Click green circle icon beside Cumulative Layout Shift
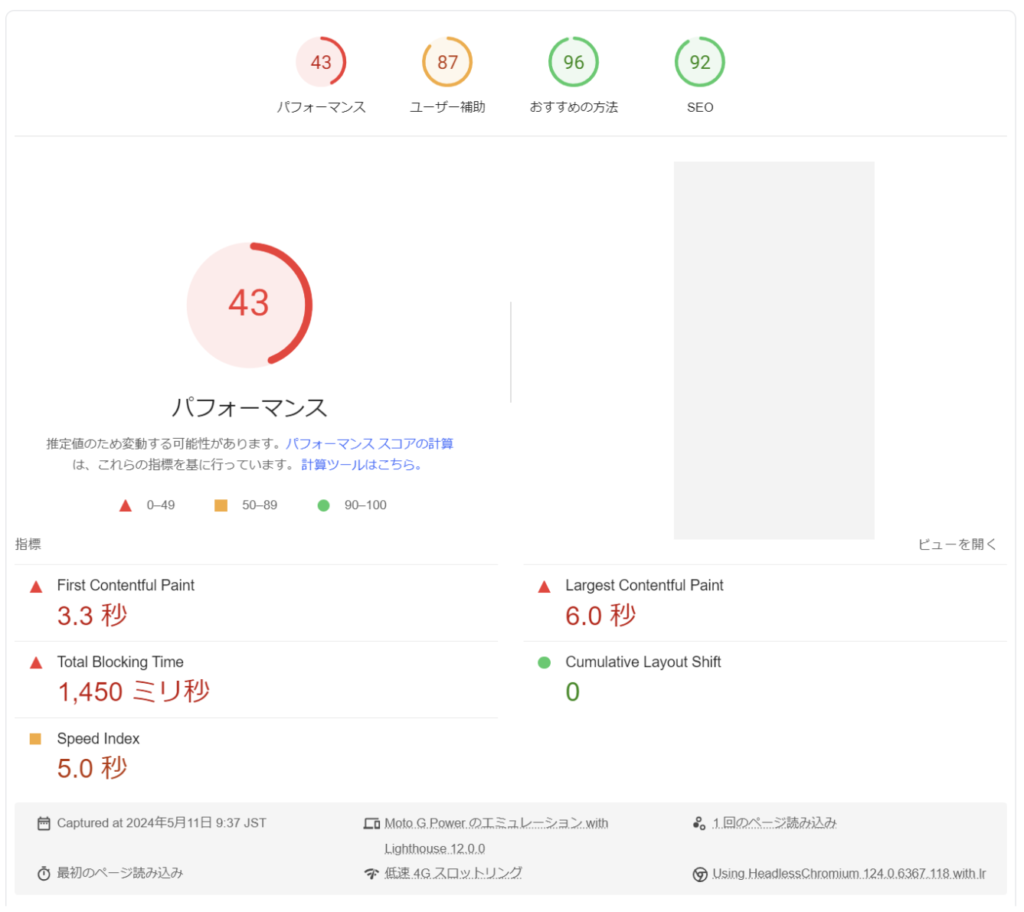The height and width of the screenshot is (912, 1024). click(x=544, y=662)
